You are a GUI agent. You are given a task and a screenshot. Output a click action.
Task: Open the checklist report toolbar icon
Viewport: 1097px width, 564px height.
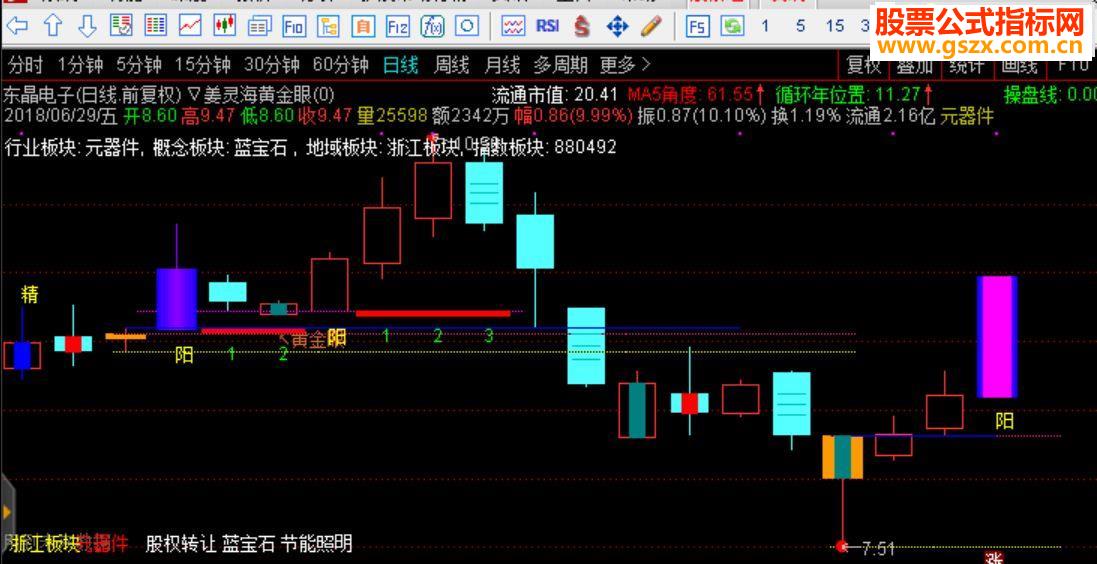coord(121,27)
